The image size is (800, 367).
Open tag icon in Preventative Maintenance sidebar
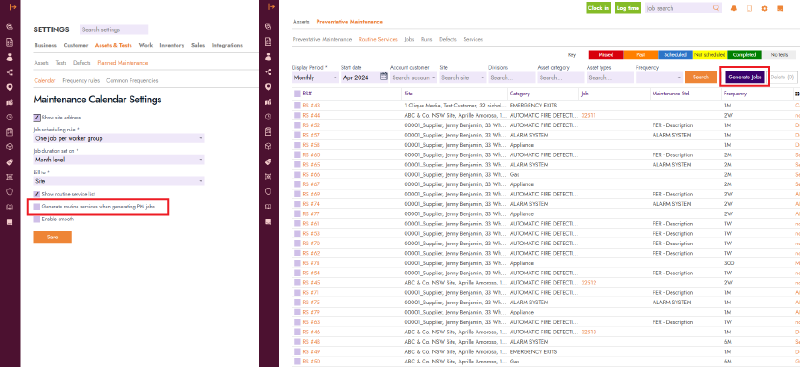click(268, 162)
